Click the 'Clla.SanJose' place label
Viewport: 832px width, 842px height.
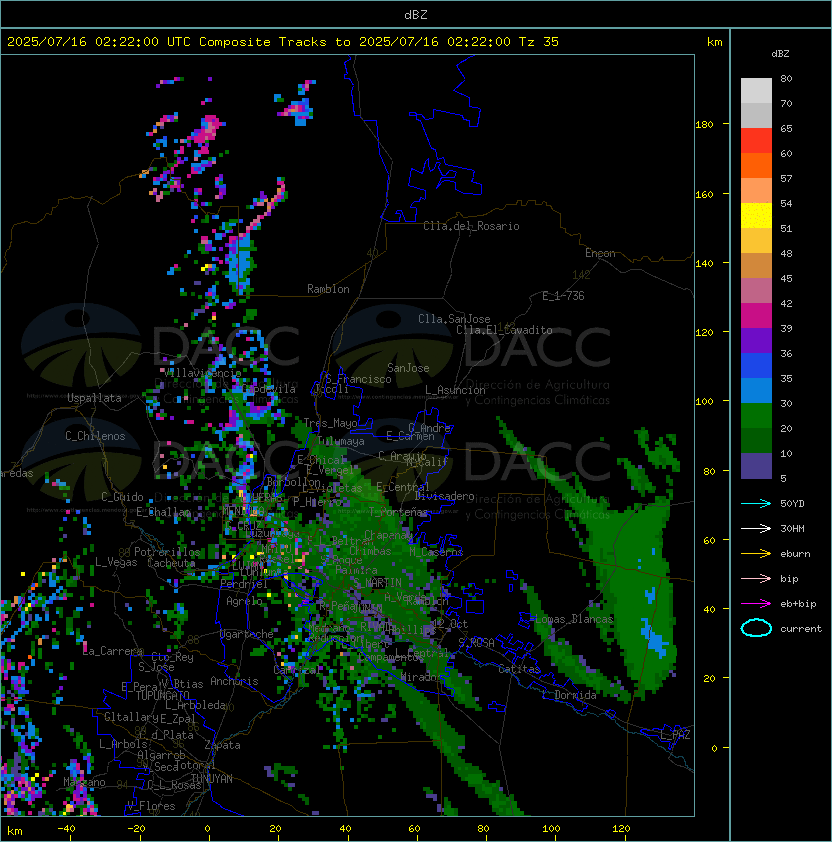pyautogui.click(x=454, y=319)
